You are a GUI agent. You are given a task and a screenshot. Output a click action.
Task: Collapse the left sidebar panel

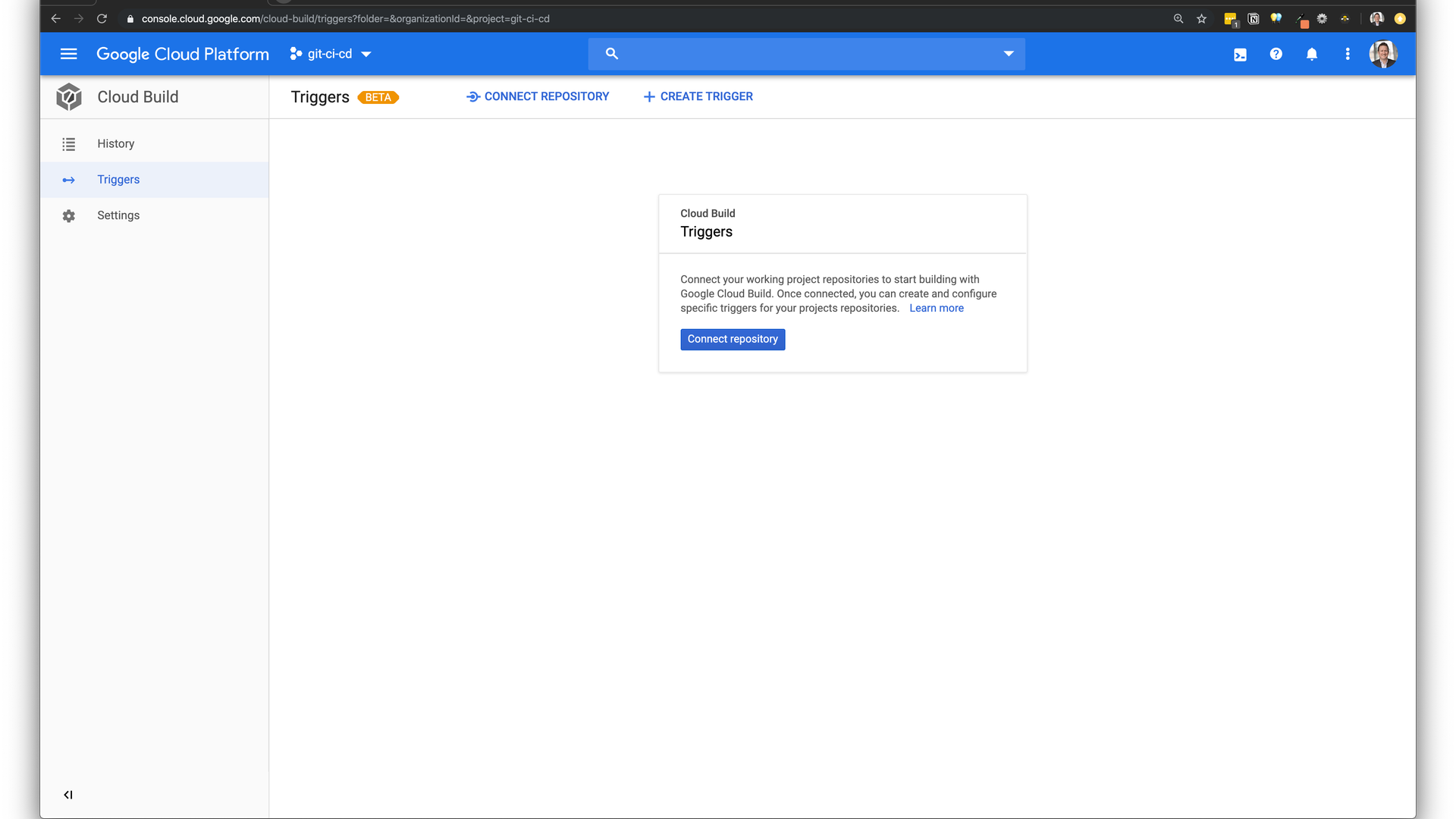click(68, 795)
